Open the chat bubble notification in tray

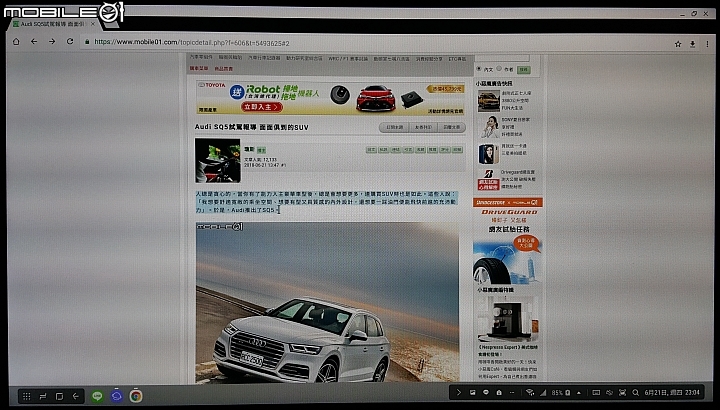coord(486,393)
